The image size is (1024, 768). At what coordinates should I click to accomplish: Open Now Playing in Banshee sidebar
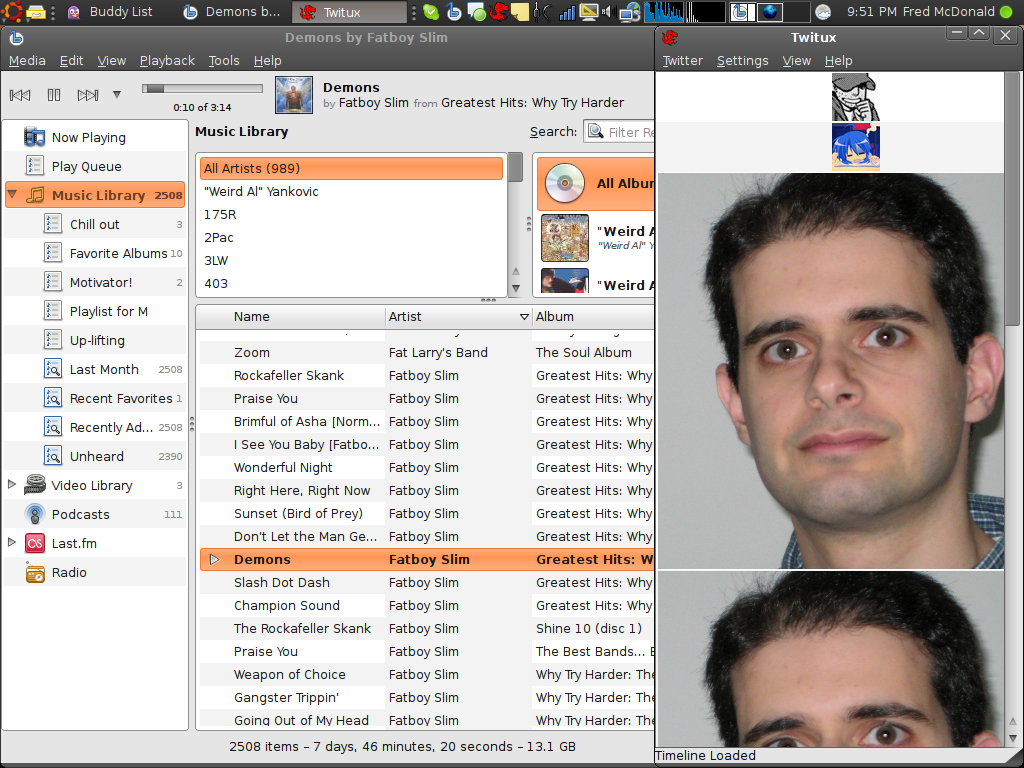pyautogui.click(x=95, y=137)
